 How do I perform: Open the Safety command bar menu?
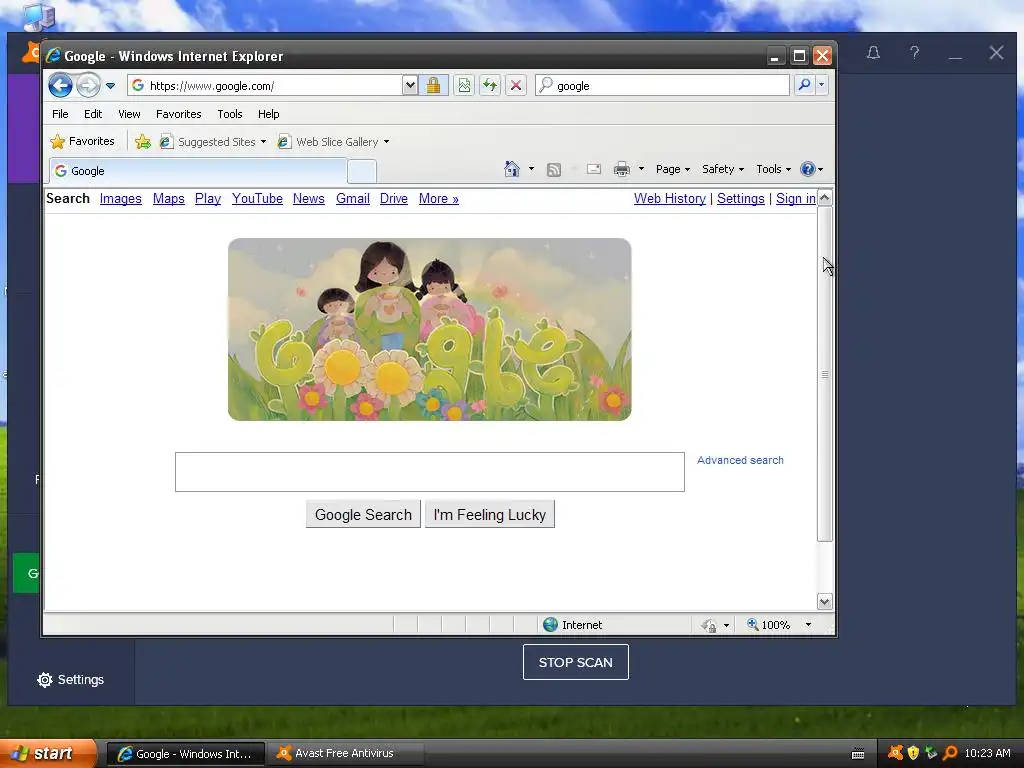pos(723,169)
